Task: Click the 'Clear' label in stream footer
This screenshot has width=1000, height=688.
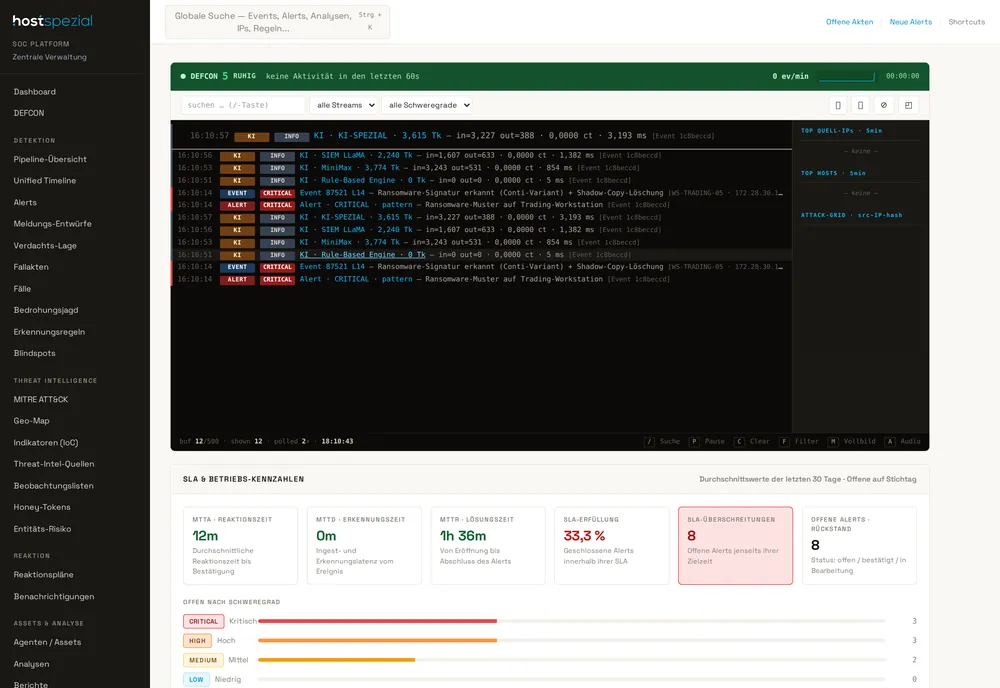Action: click(760, 441)
